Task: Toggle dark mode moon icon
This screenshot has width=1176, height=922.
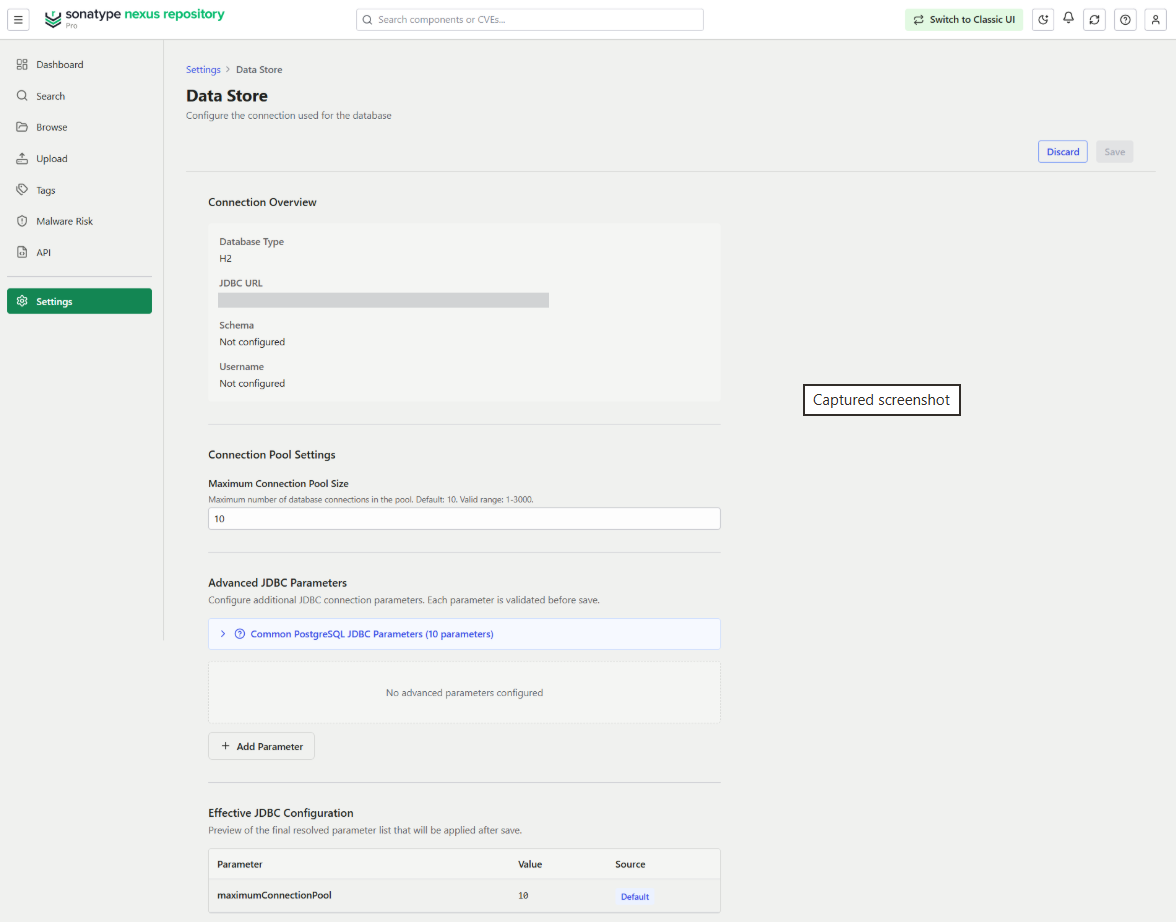Action: pyautogui.click(x=1042, y=20)
